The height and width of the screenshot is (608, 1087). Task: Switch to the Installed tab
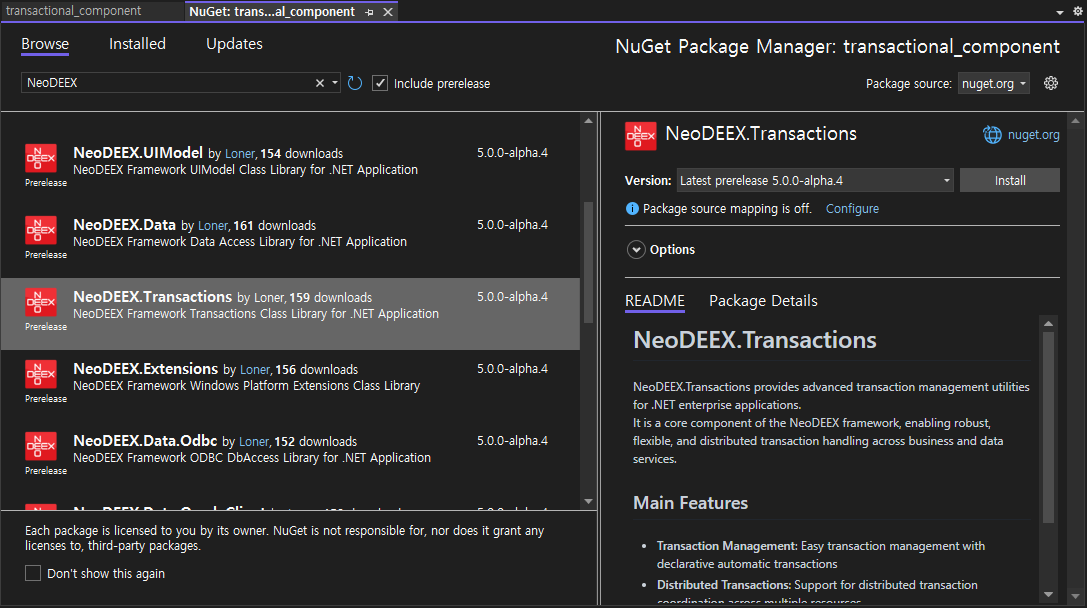pyautogui.click(x=137, y=44)
